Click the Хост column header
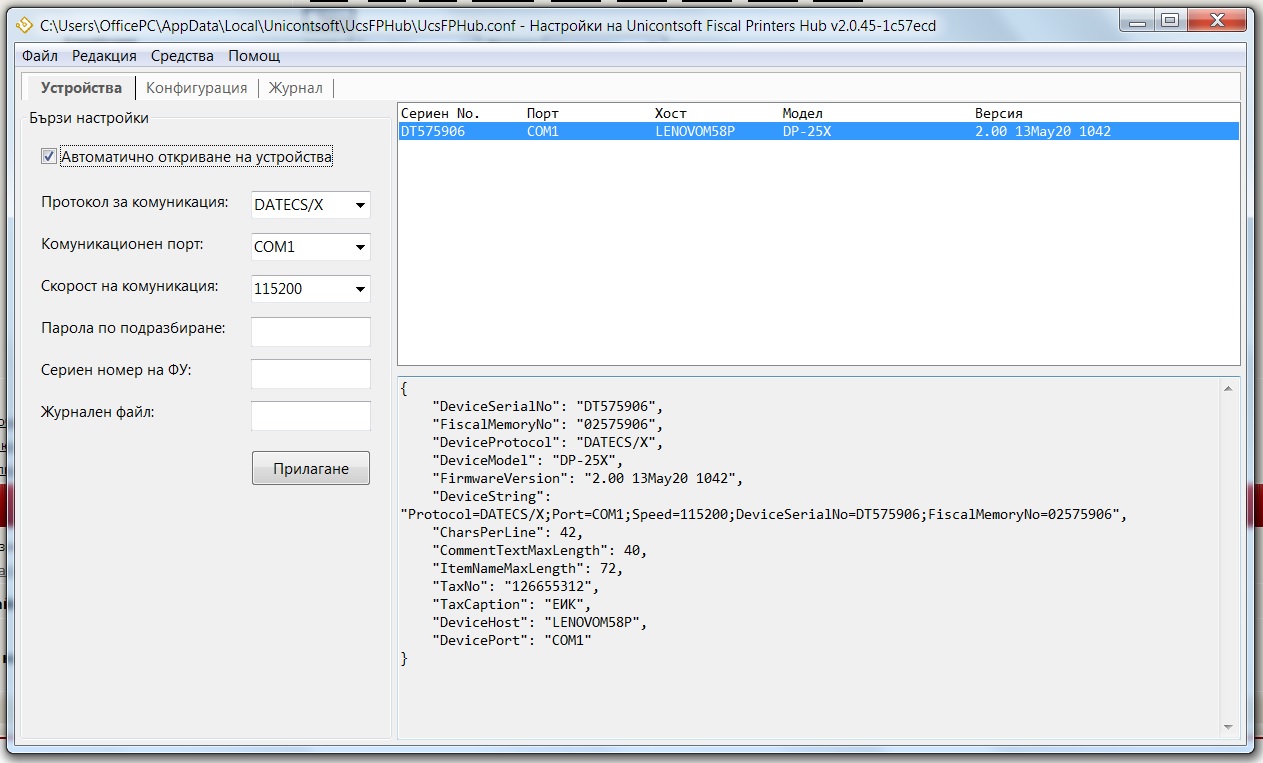 coord(671,113)
